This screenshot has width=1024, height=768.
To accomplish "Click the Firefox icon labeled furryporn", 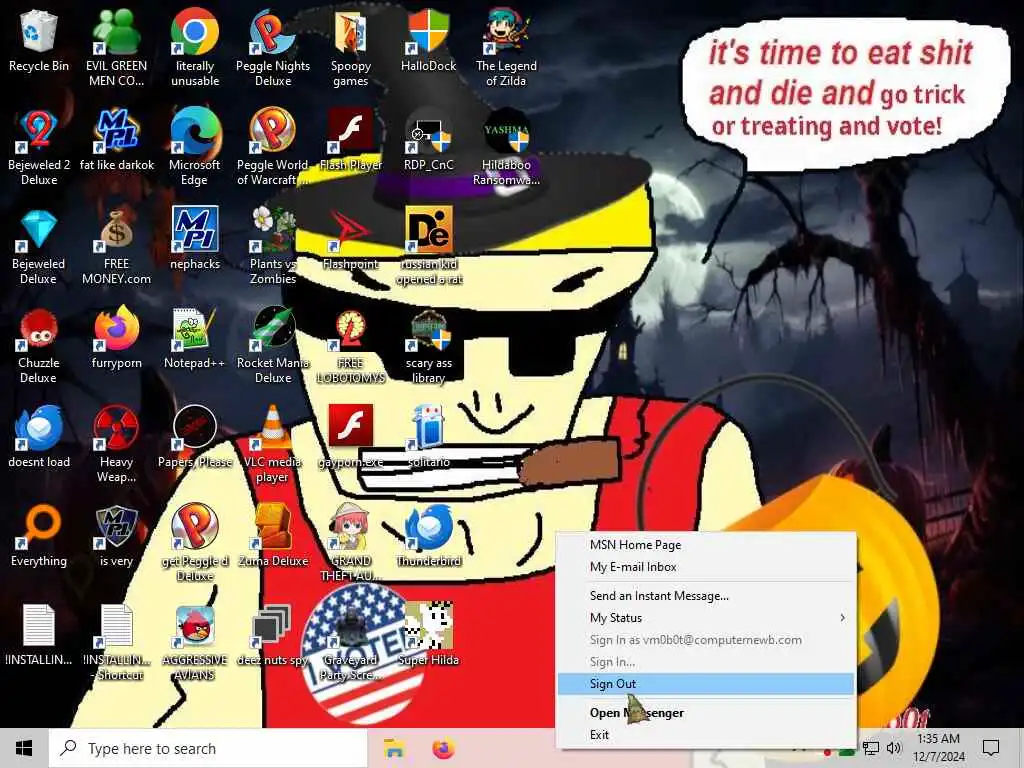I will pyautogui.click(x=116, y=337).
